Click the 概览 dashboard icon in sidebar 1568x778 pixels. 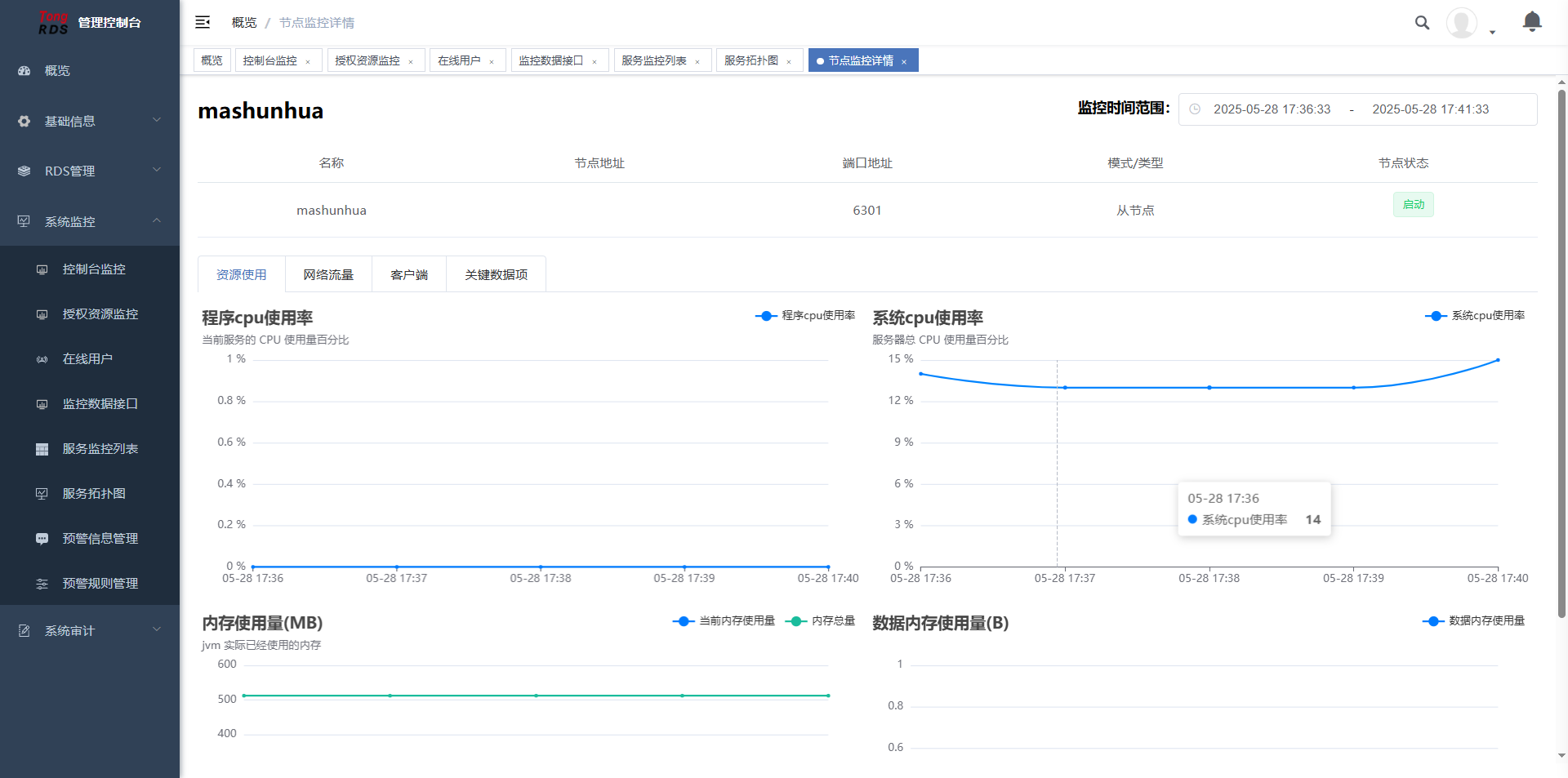(x=24, y=71)
